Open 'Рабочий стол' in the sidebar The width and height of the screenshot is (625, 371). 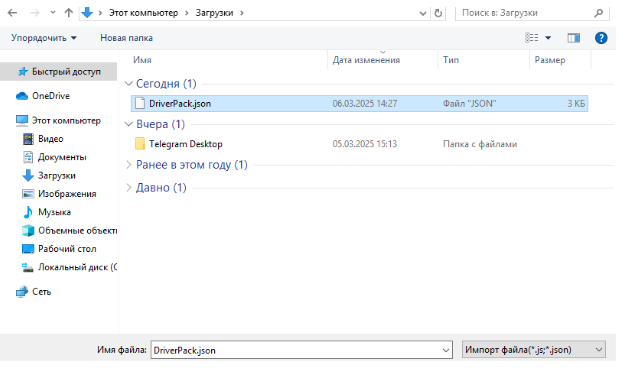(67, 249)
